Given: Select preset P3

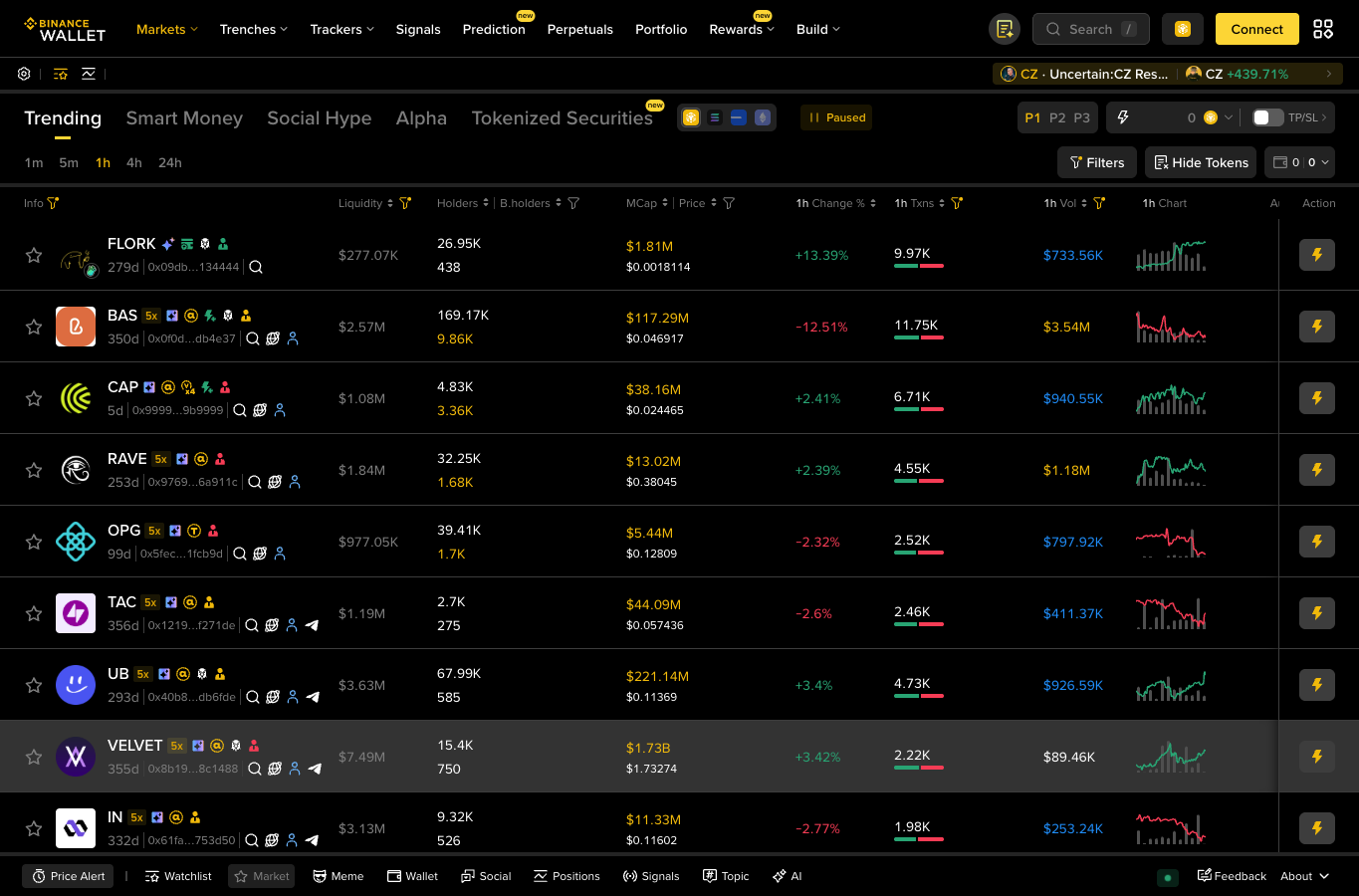Looking at the screenshot, I should tap(1082, 117).
